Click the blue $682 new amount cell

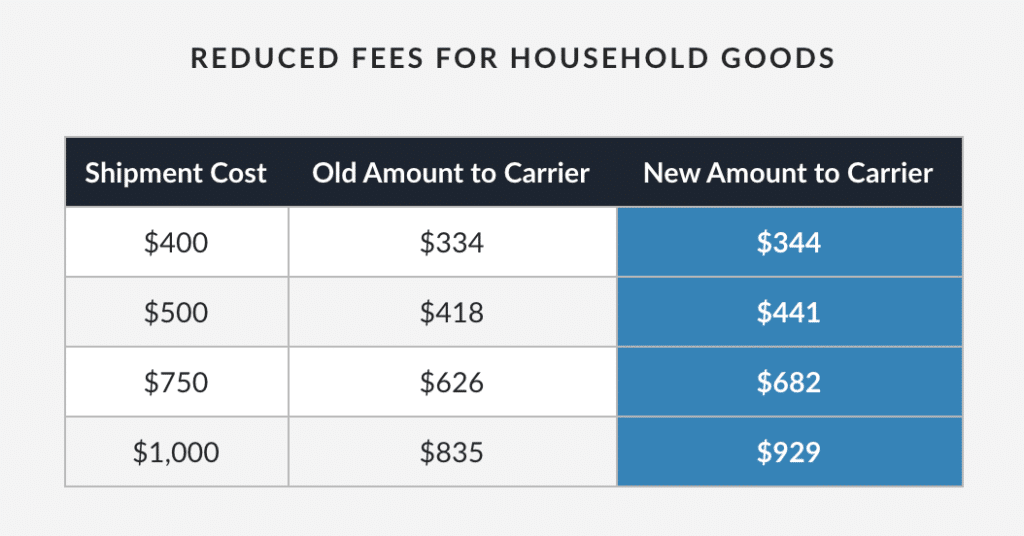pyautogui.click(x=788, y=382)
